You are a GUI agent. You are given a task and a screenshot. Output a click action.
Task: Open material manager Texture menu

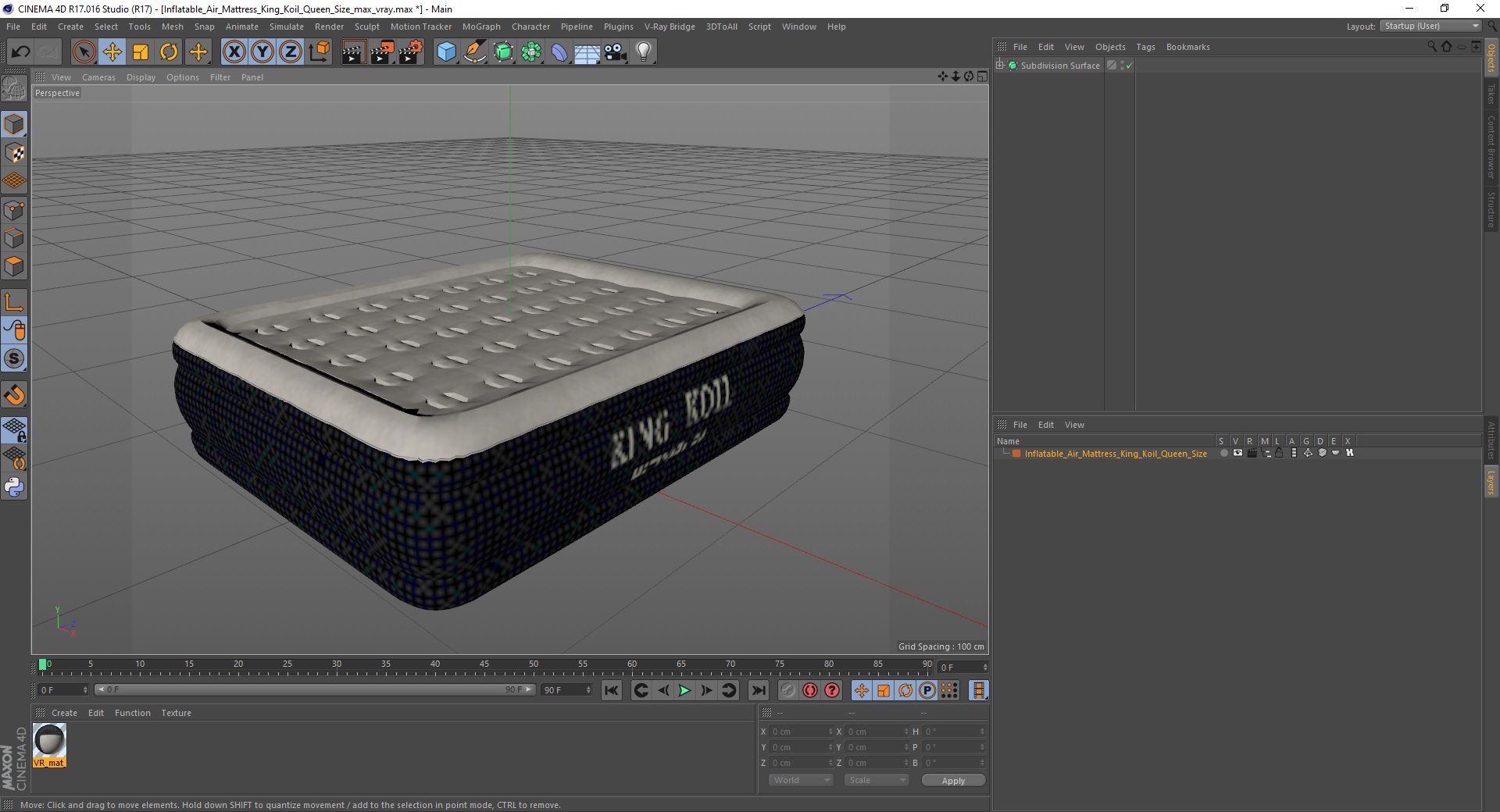[x=176, y=713]
